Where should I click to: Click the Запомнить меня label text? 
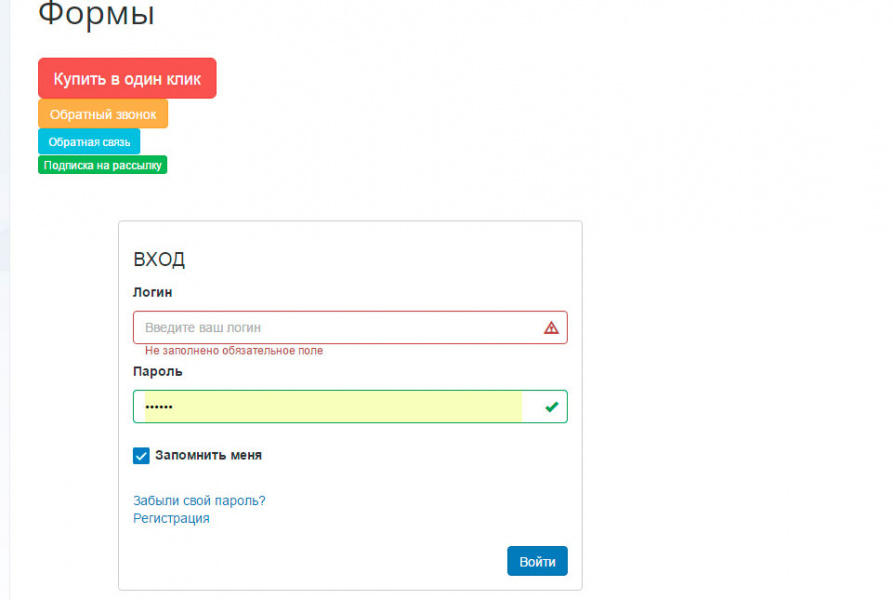tap(208, 455)
